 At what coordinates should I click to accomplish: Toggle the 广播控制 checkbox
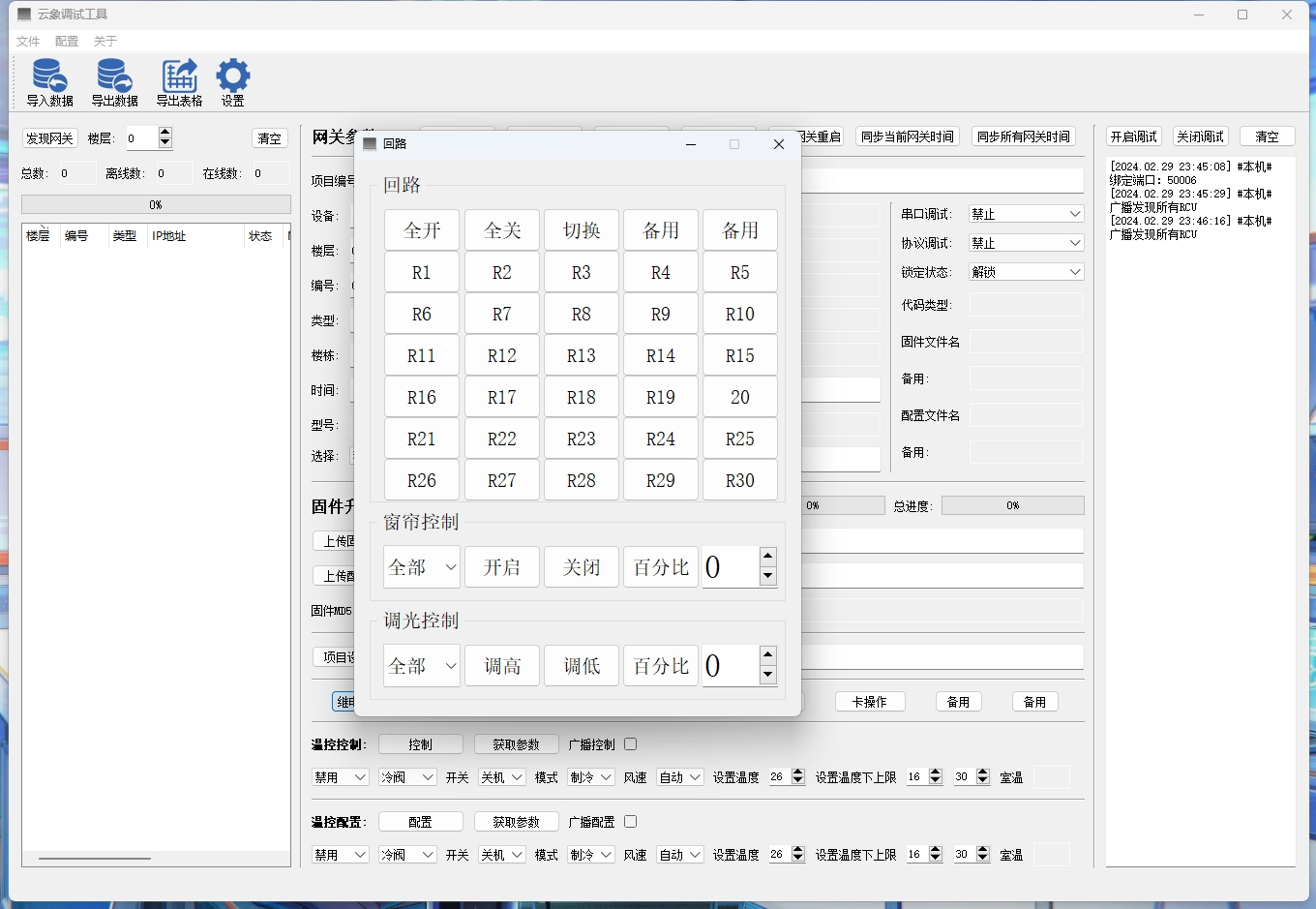pos(631,744)
